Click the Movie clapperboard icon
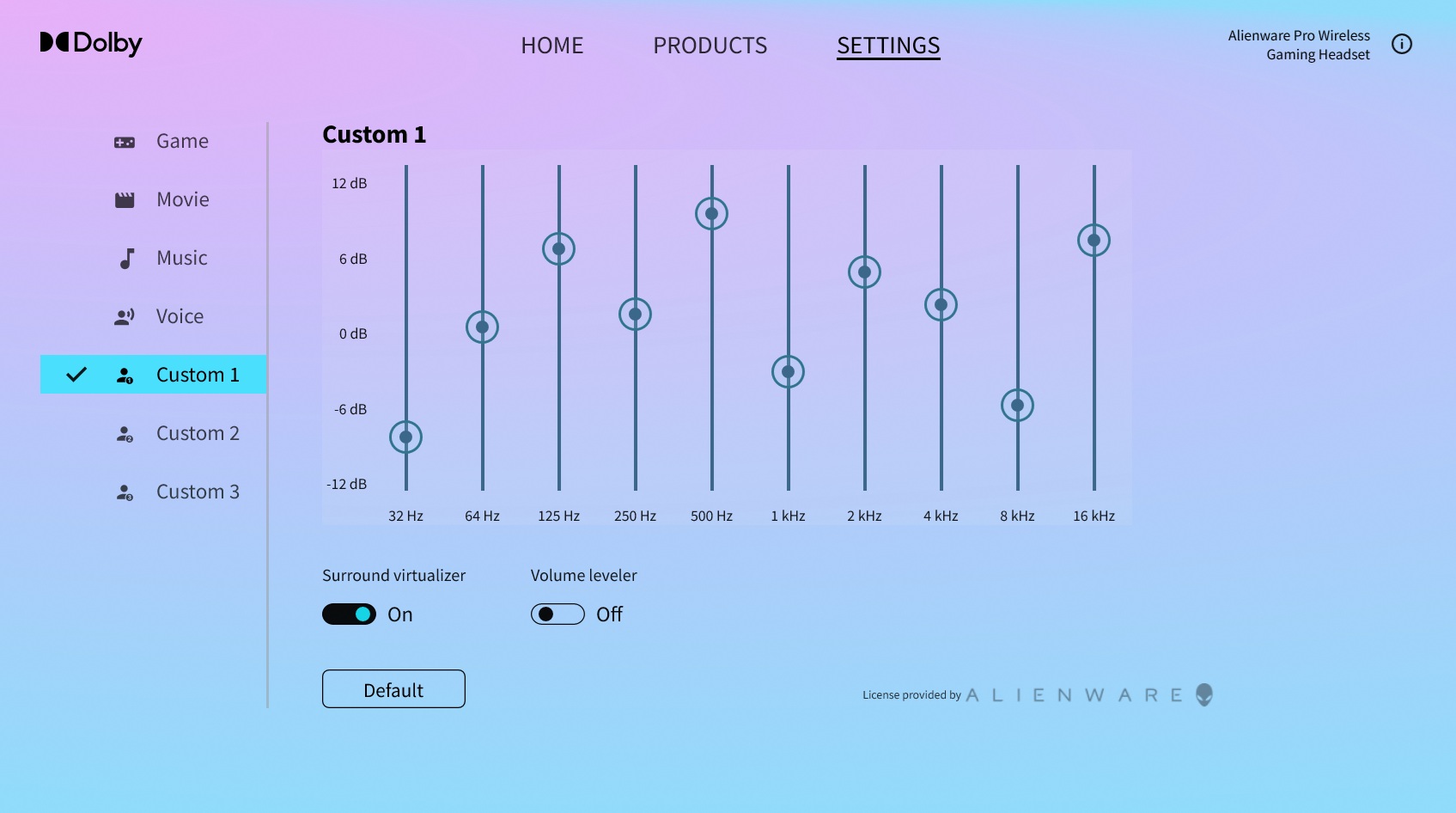The height and width of the screenshot is (813, 1456). 125,200
